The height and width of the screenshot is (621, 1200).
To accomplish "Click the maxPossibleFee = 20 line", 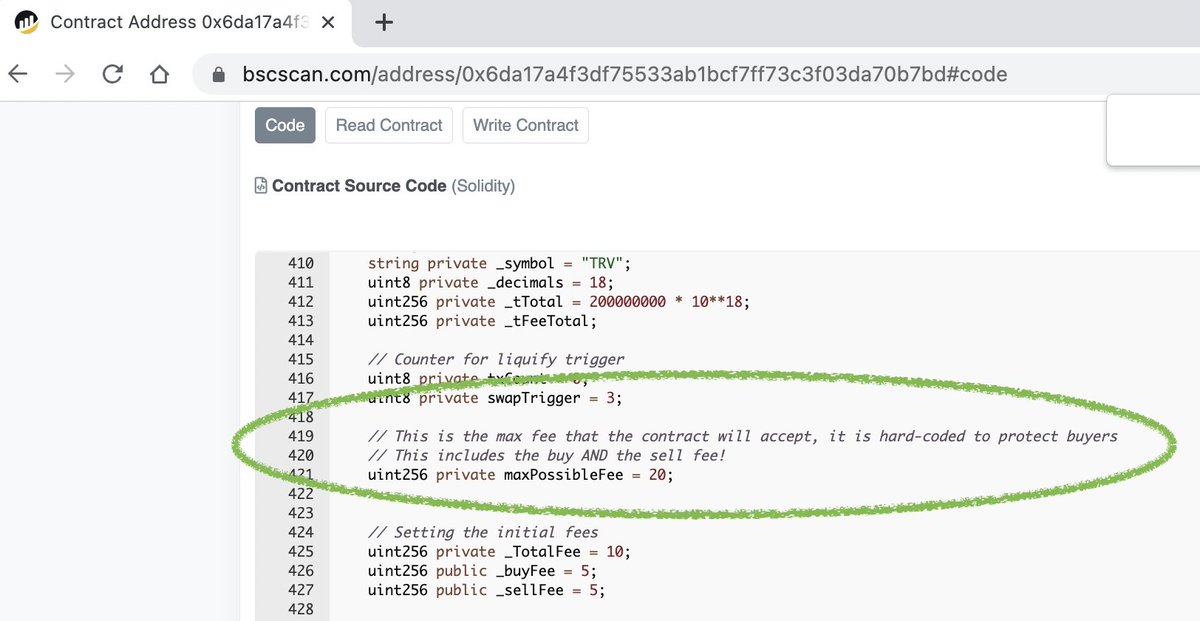I will [x=520, y=474].
